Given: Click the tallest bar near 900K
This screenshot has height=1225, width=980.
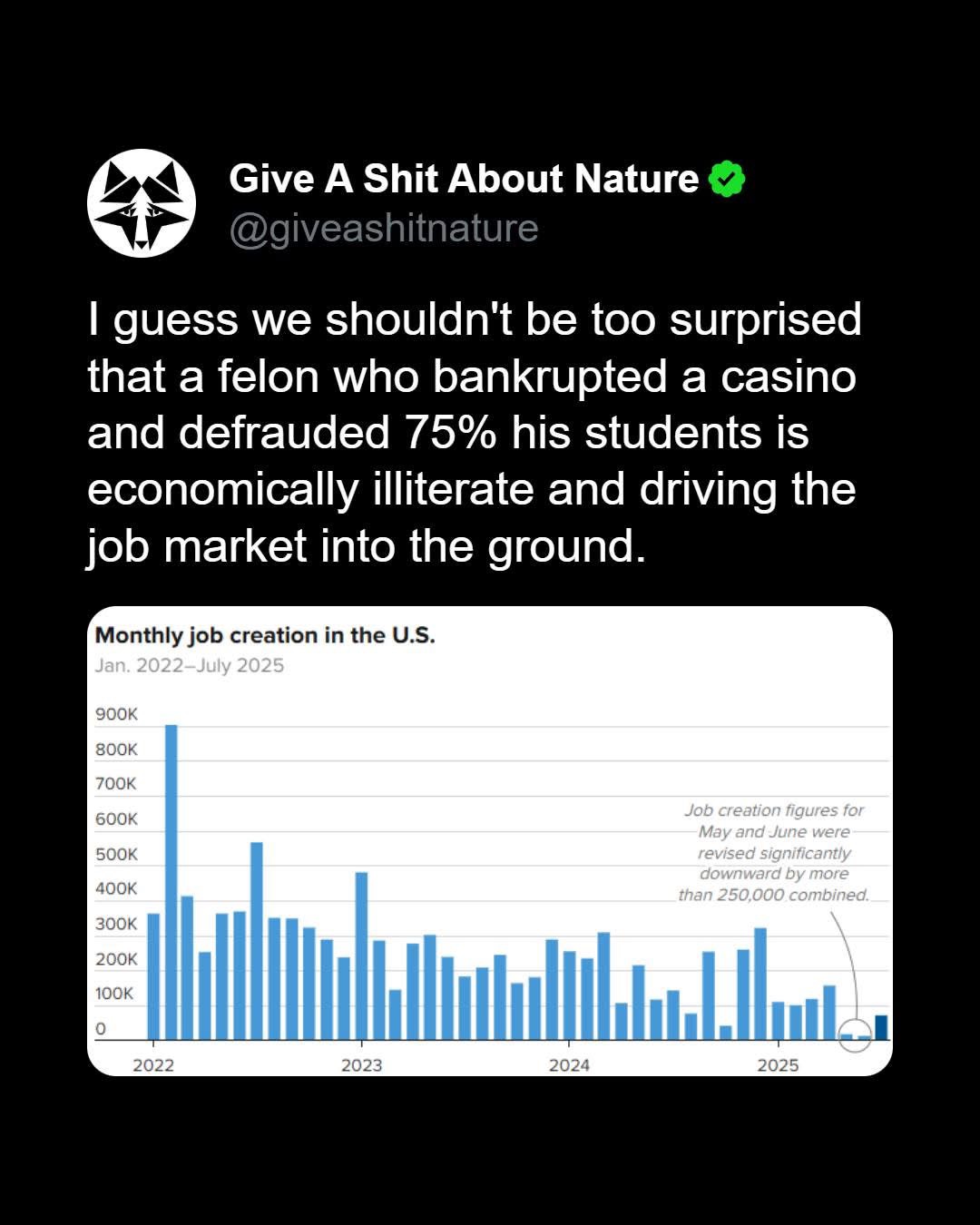Looking at the screenshot, I should tap(171, 882).
